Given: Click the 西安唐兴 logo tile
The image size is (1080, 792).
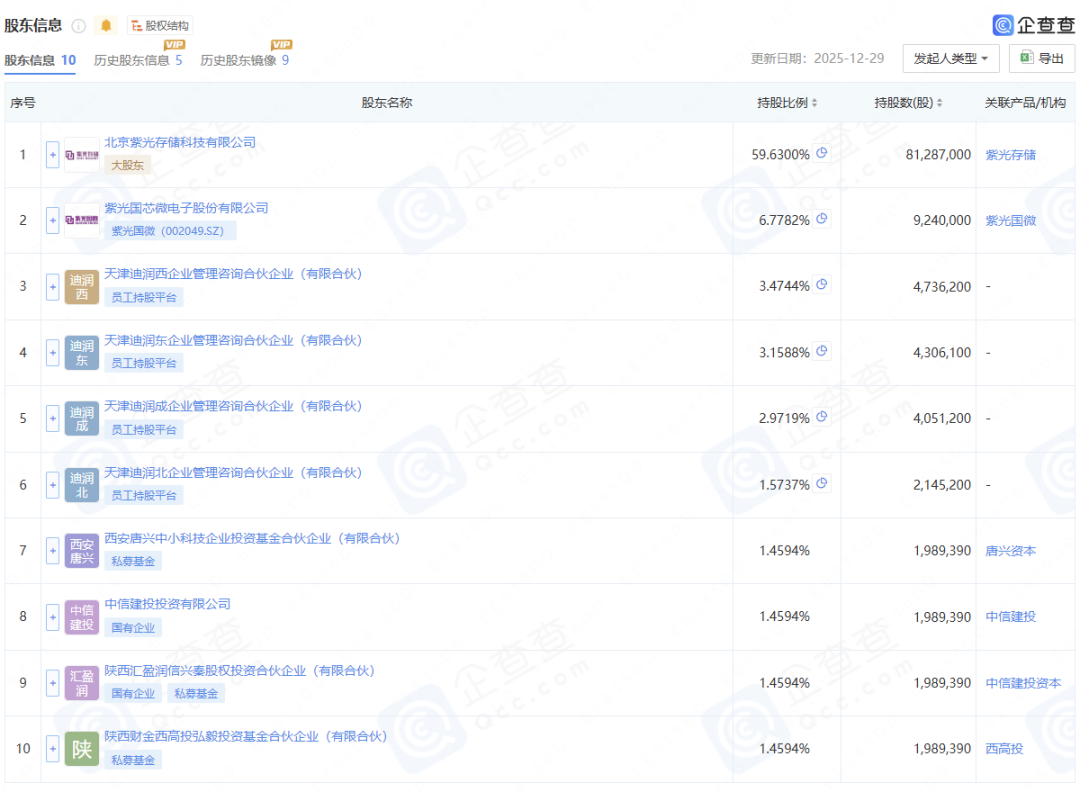Looking at the screenshot, I should click(82, 551).
